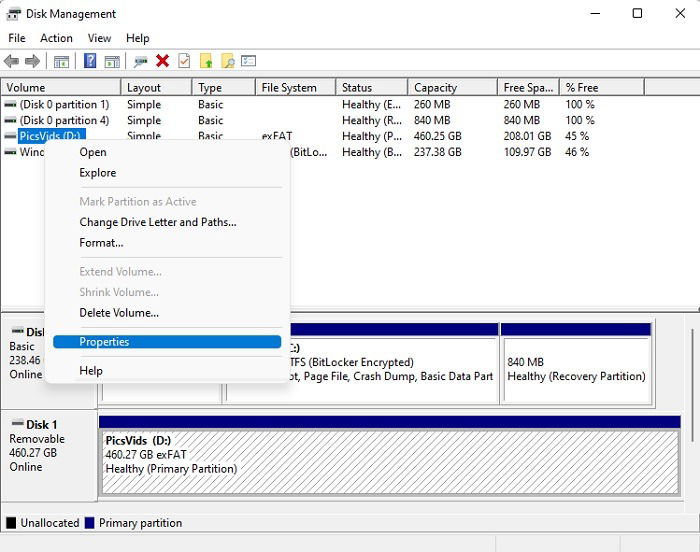The width and height of the screenshot is (700, 552).
Task: Open the Help menu in menu bar
Action: (x=138, y=38)
